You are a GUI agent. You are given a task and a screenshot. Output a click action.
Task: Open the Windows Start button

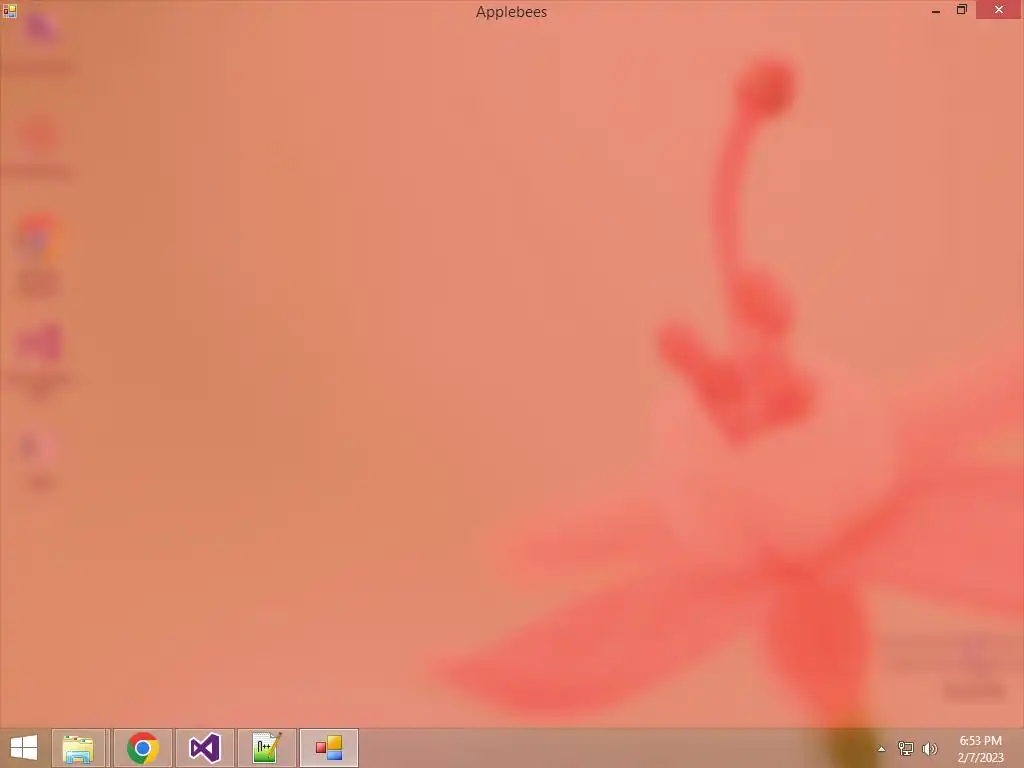[x=24, y=748]
